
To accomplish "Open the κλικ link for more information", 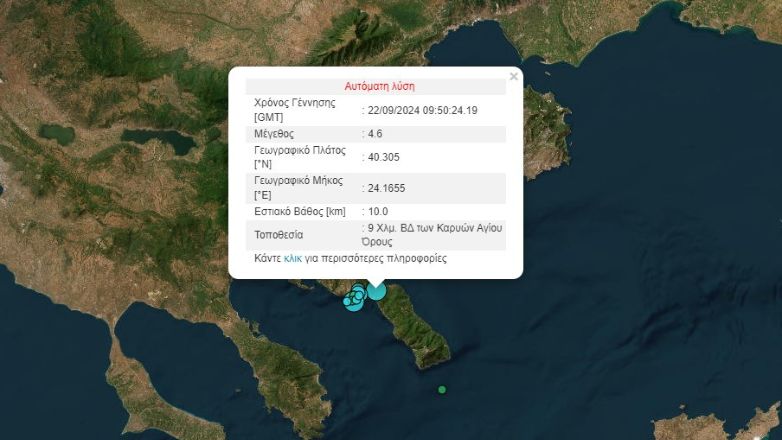I will tap(292, 258).
